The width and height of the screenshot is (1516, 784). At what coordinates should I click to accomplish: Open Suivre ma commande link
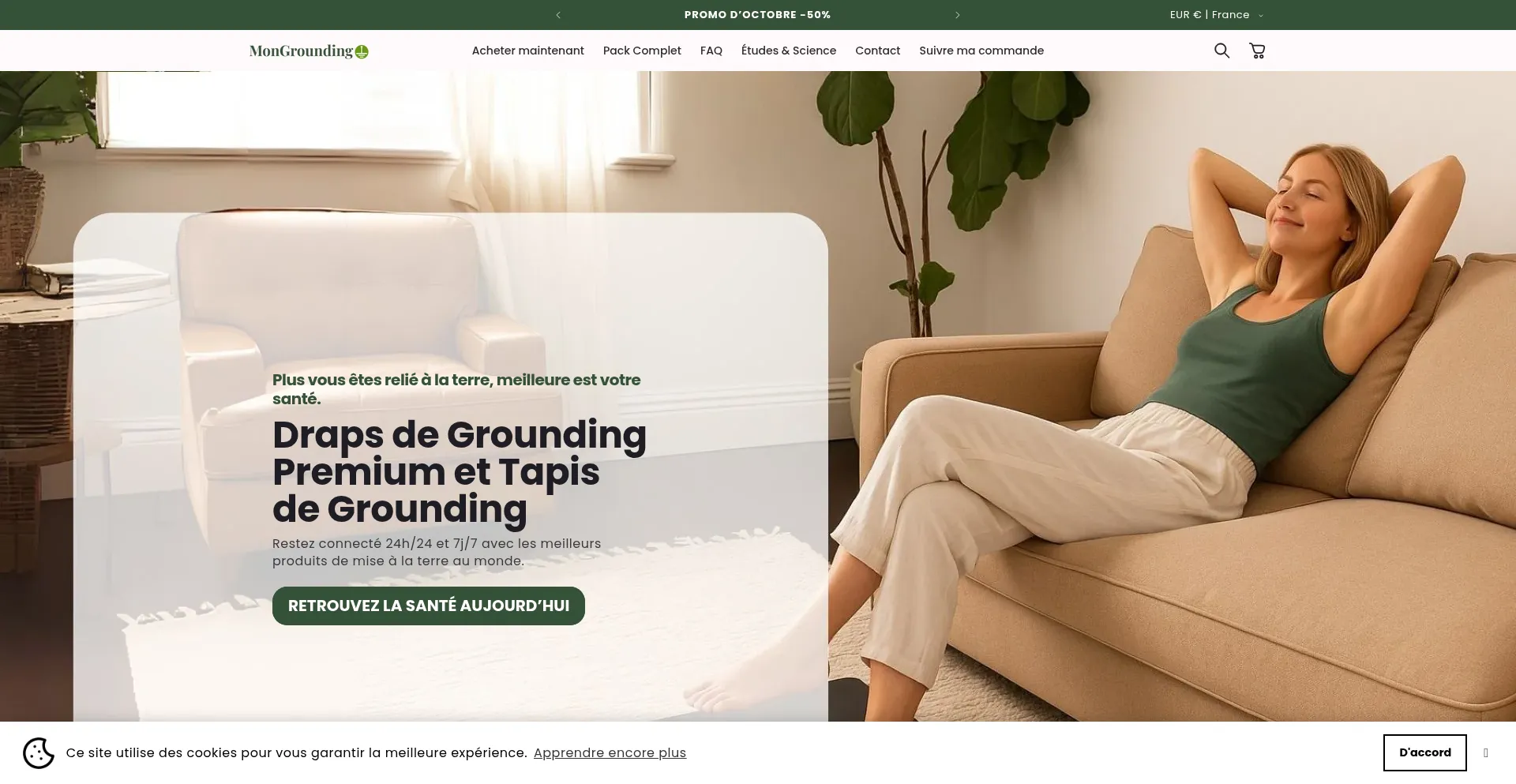coord(981,51)
